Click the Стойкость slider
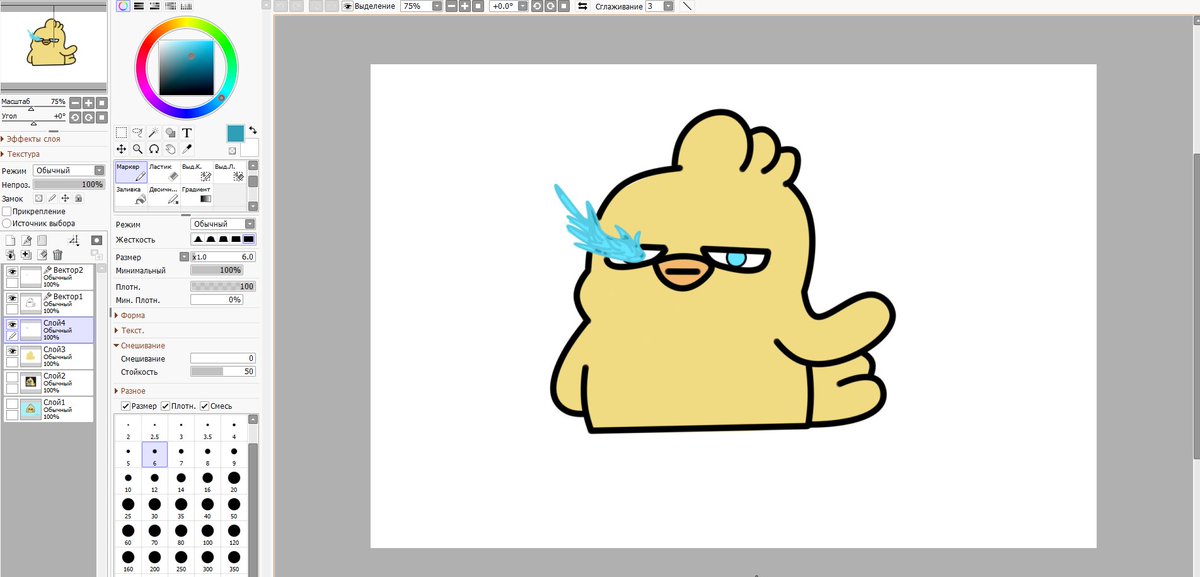Image resolution: width=1200 pixels, height=577 pixels. coord(223,371)
